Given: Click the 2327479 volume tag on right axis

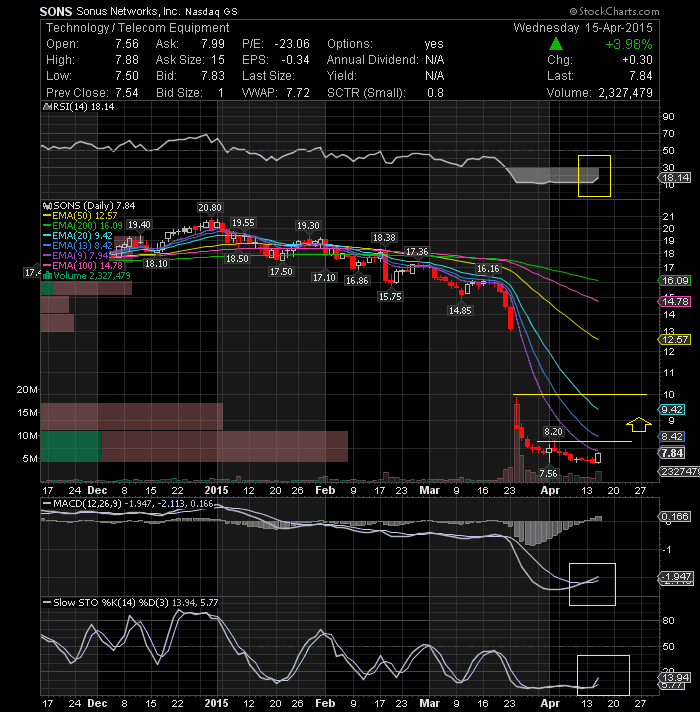Looking at the screenshot, I should 680,472.
